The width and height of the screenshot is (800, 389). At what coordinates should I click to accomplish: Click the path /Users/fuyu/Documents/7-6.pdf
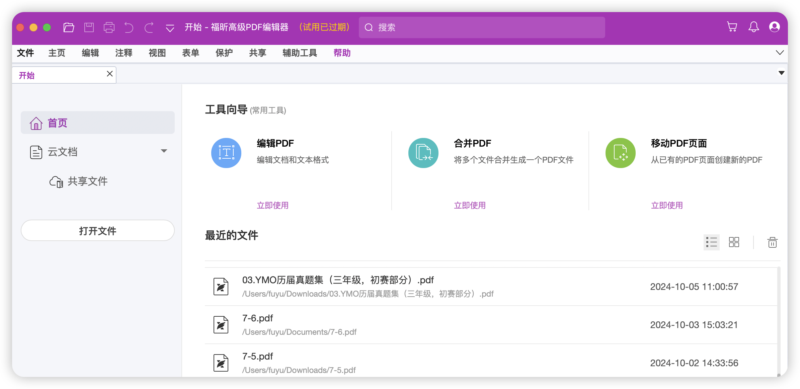[299, 332]
